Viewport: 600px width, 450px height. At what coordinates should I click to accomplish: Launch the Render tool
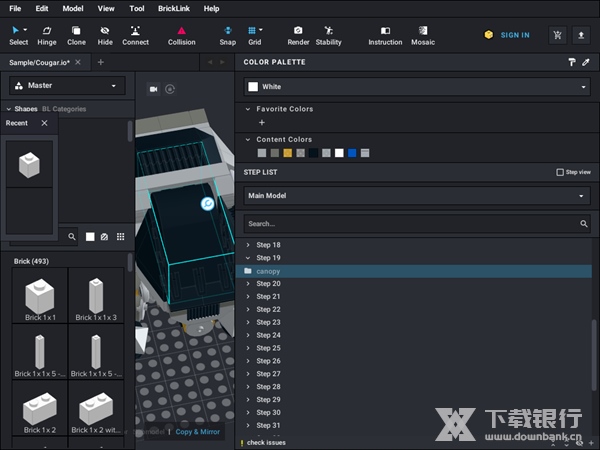pos(298,35)
